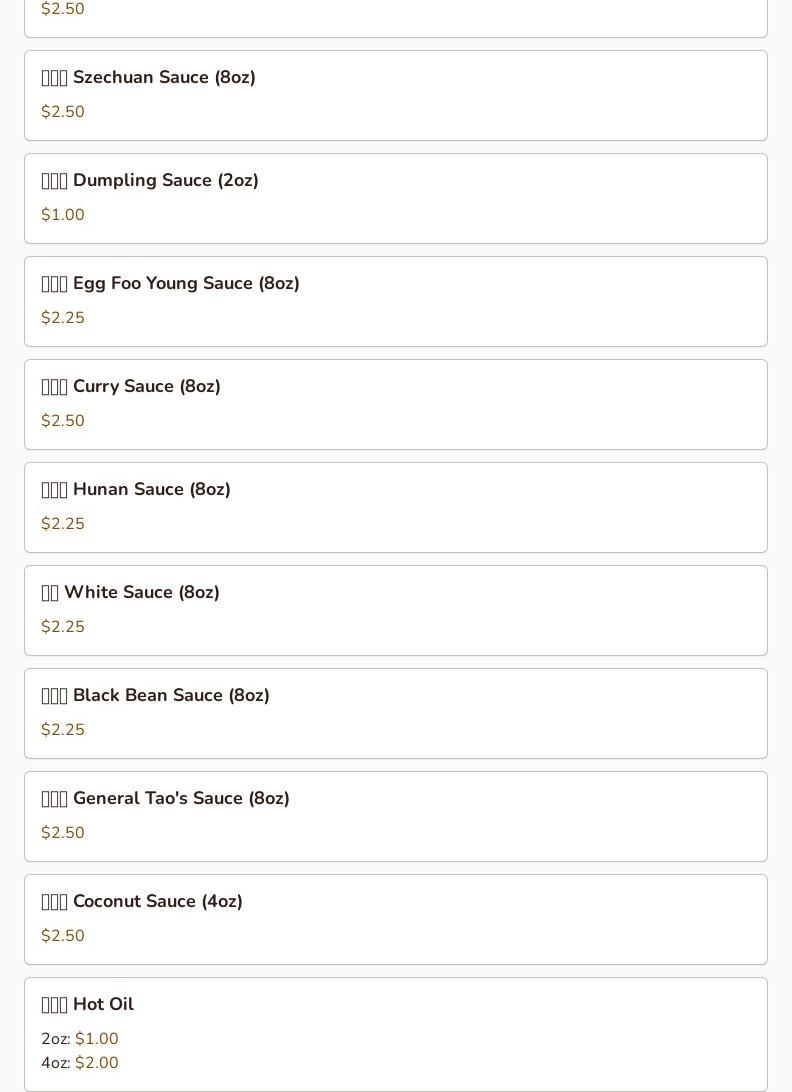The image size is (792, 1092).
Task: Click the Coconut Sauce $2.50 price
Action: (63, 936)
